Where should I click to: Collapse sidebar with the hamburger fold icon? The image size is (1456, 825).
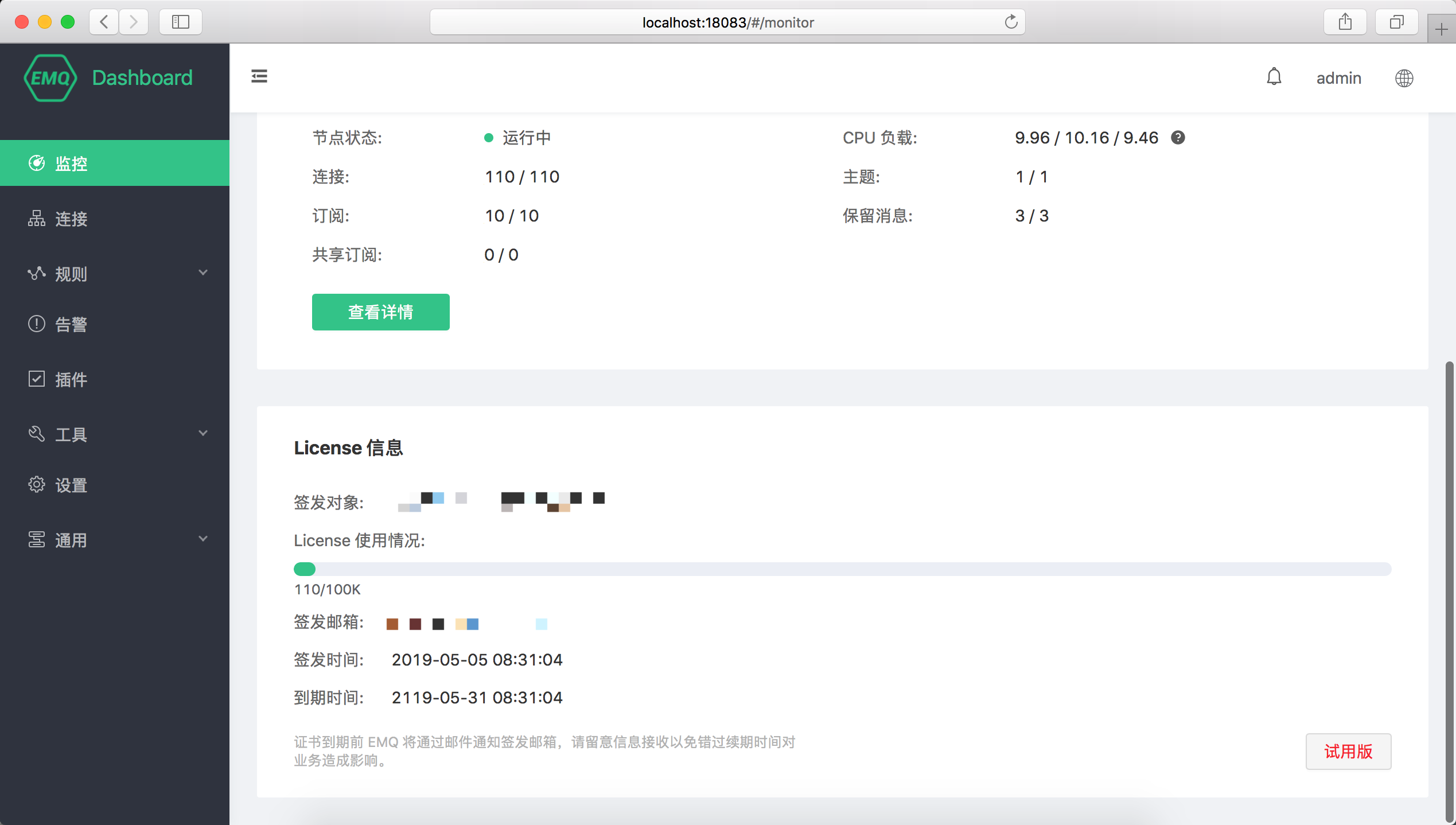pos(259,76)
